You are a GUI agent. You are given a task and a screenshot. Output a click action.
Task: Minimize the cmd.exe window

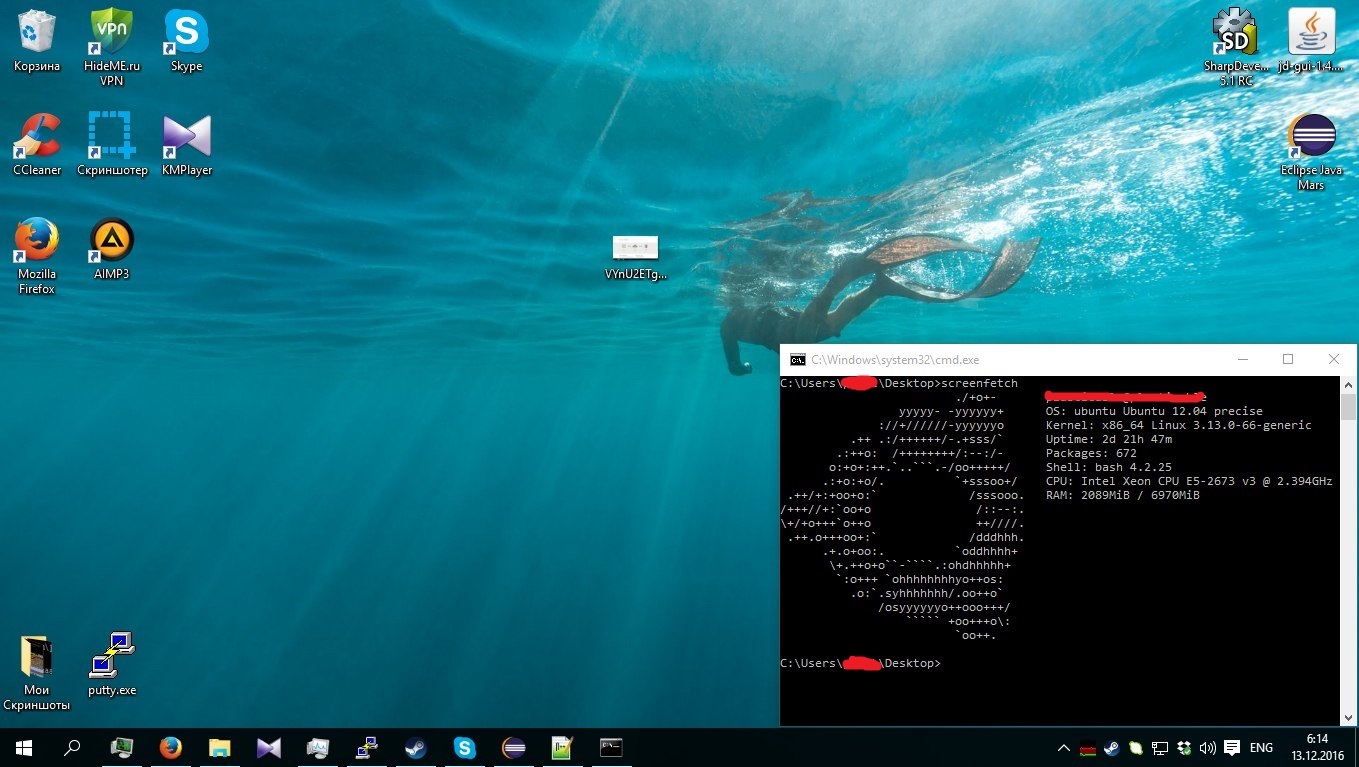pos(1242,359)
